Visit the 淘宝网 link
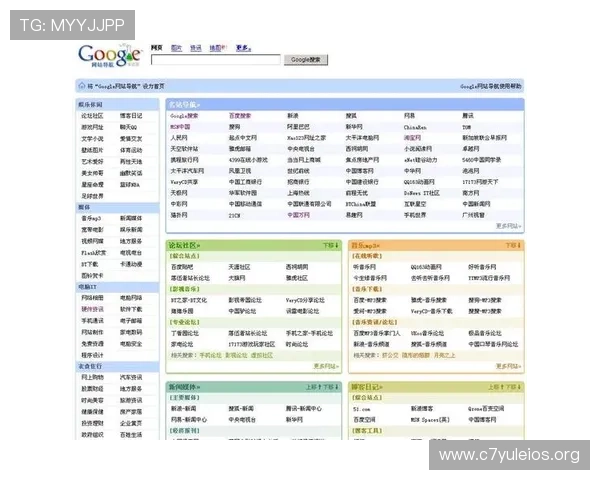This screenshot has height=480, width=600. point(412,137)
